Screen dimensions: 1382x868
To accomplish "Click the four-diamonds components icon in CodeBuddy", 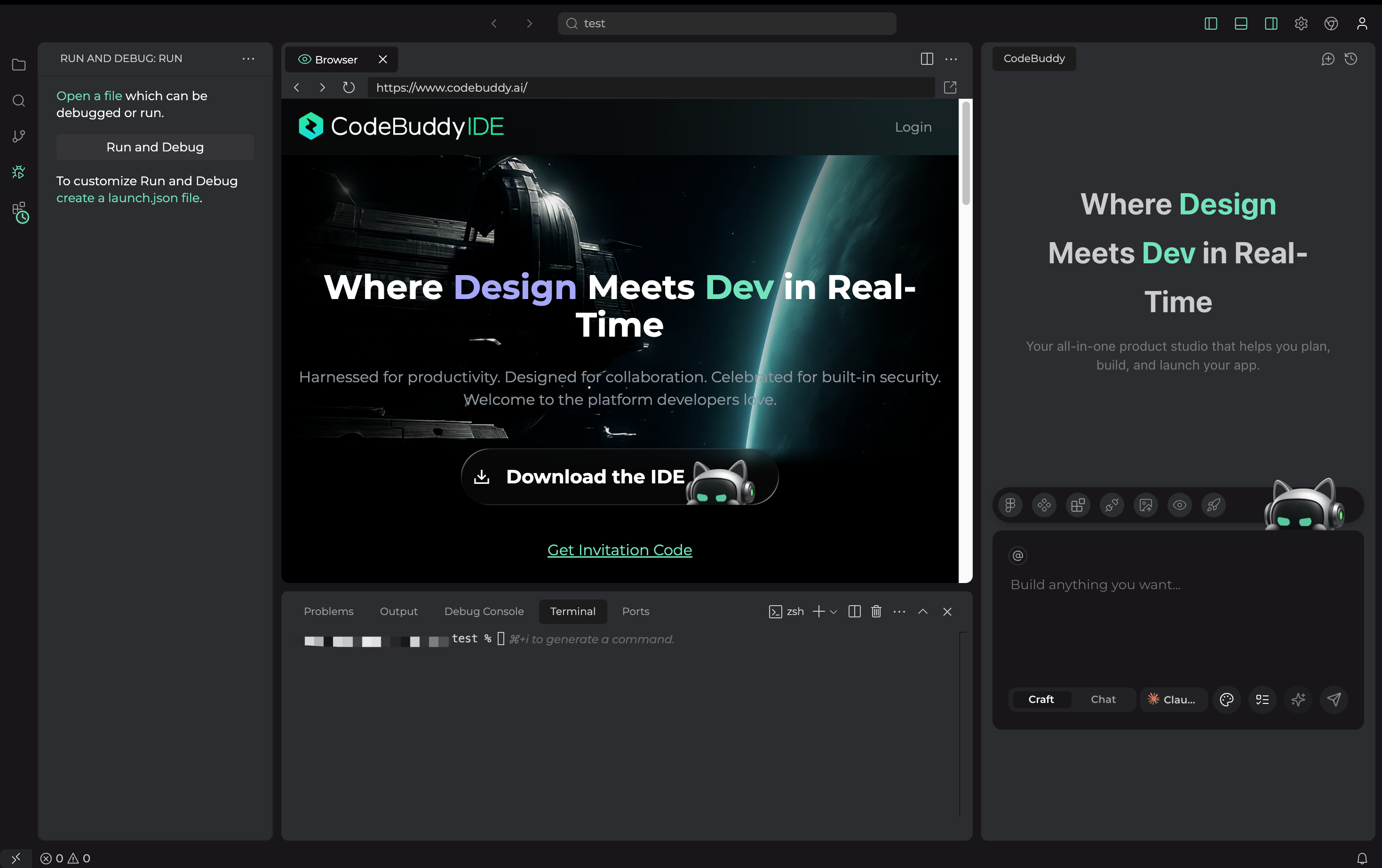I will tap(1044, 505).
